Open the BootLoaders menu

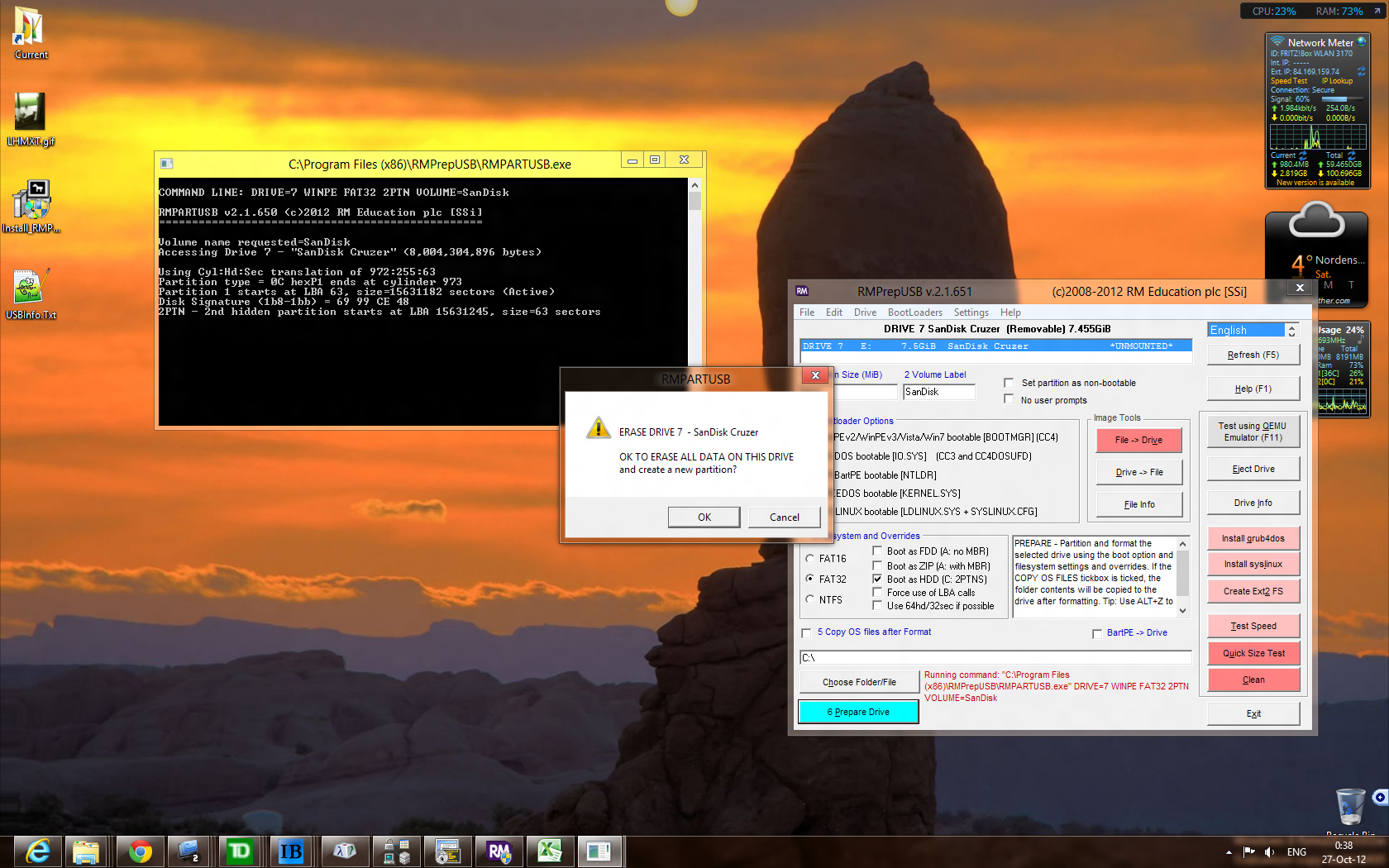[914, 312]
